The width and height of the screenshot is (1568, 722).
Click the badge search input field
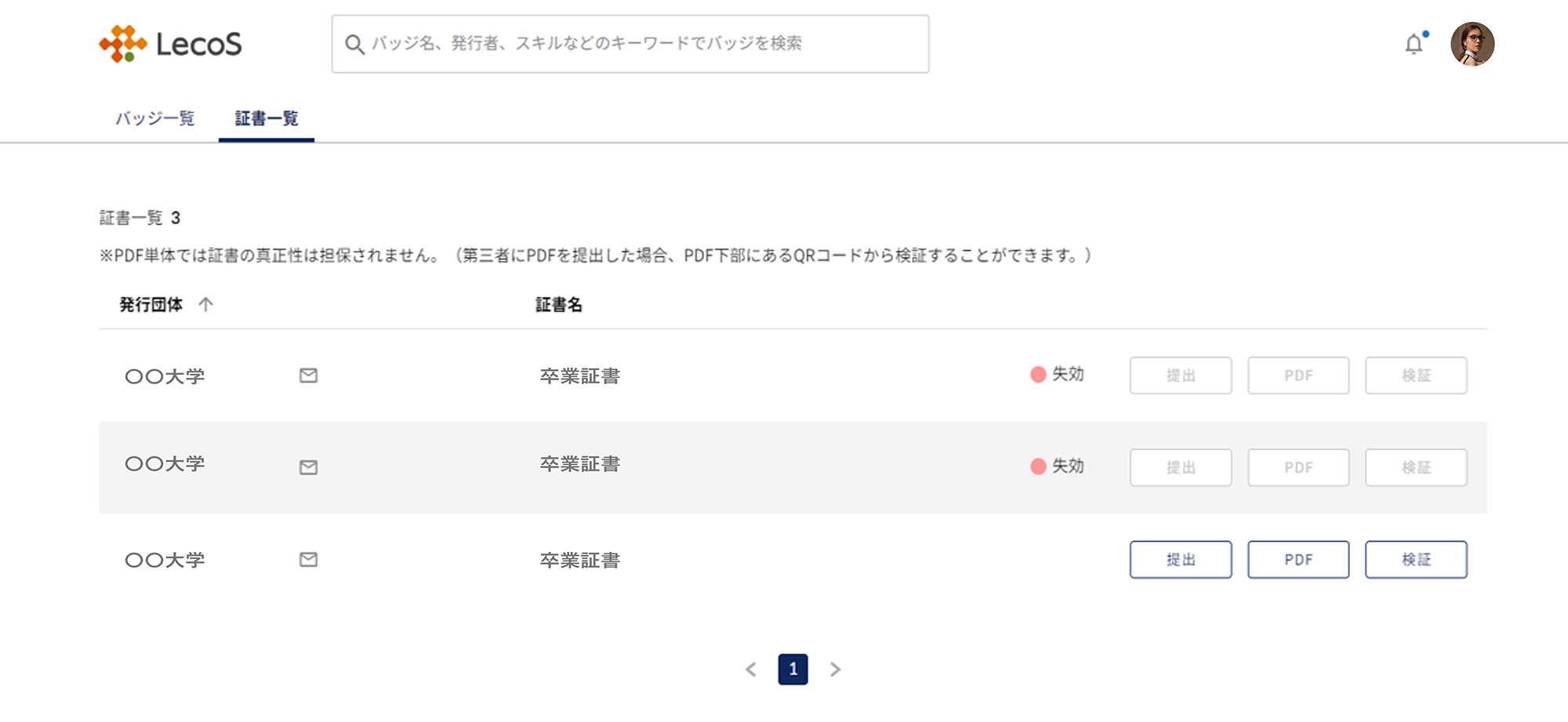(x=627, y=45)
